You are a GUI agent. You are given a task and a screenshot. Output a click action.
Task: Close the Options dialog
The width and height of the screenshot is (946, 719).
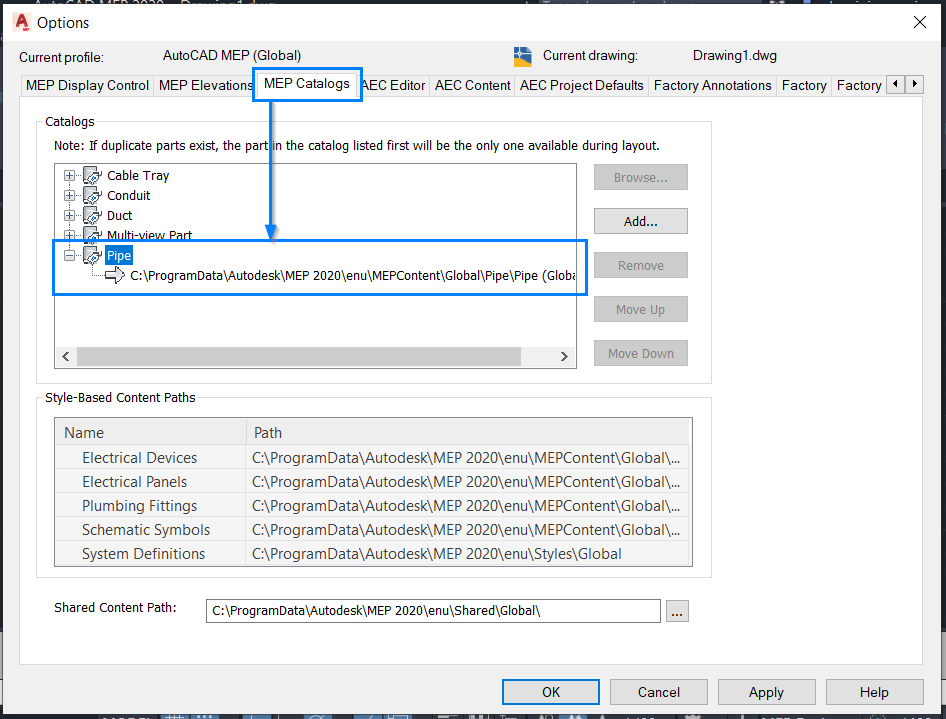920,22
